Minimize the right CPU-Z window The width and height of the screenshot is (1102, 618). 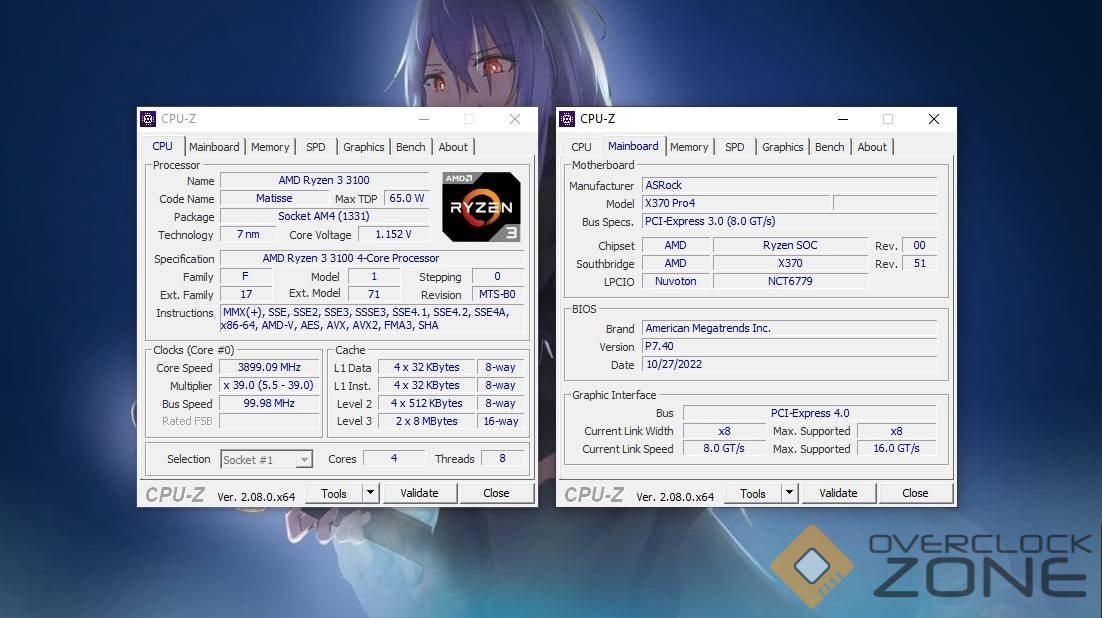[843, 119]
